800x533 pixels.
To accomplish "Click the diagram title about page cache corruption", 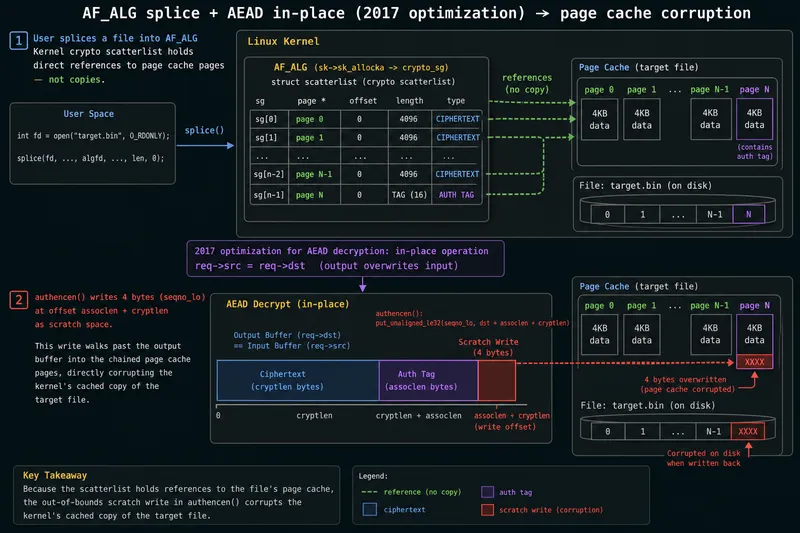I will (x=416, y=13).
